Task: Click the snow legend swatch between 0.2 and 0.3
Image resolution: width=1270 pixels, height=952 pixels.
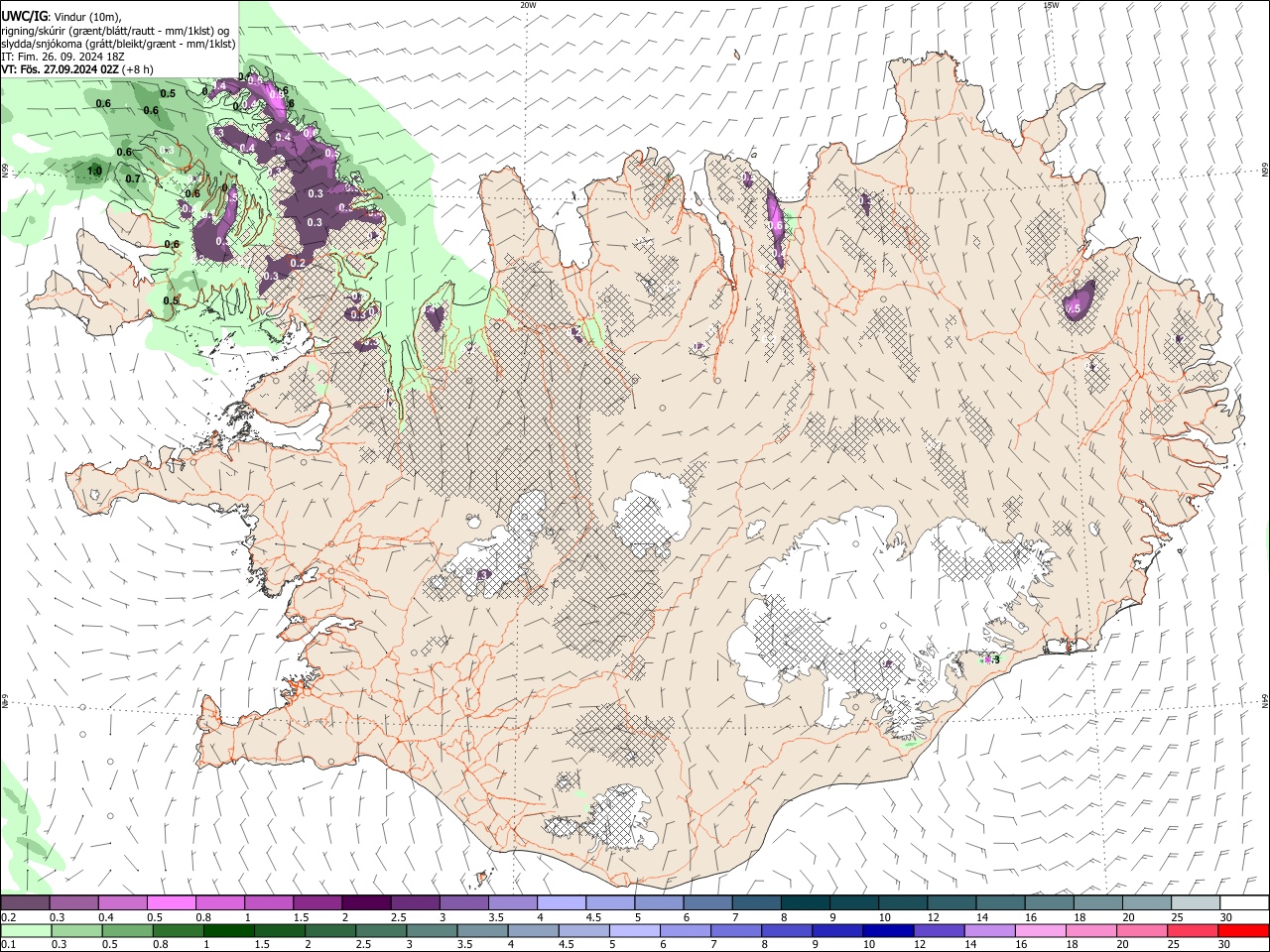Action: coord(26,902)
